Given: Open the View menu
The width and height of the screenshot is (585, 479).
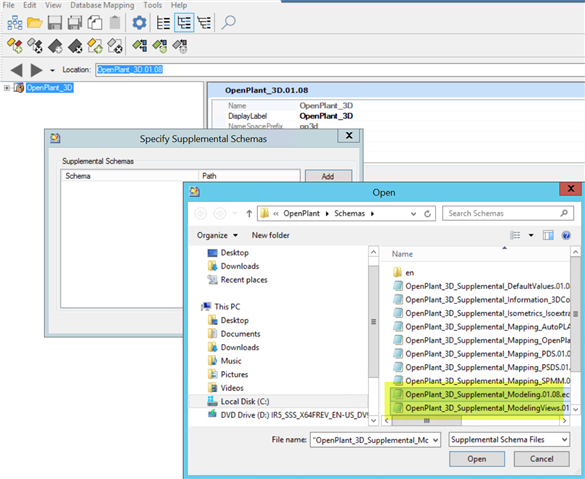Looking at the screenshot, I should click(x=53, y=5).
